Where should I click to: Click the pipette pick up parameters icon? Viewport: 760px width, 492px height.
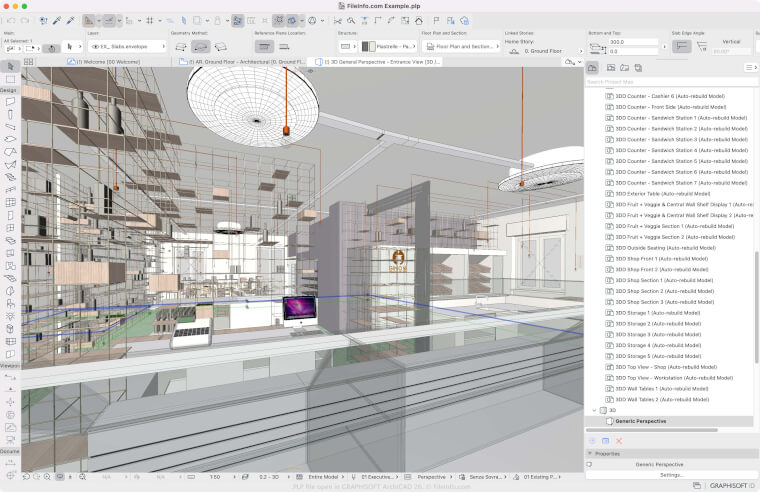coord(57,20)
